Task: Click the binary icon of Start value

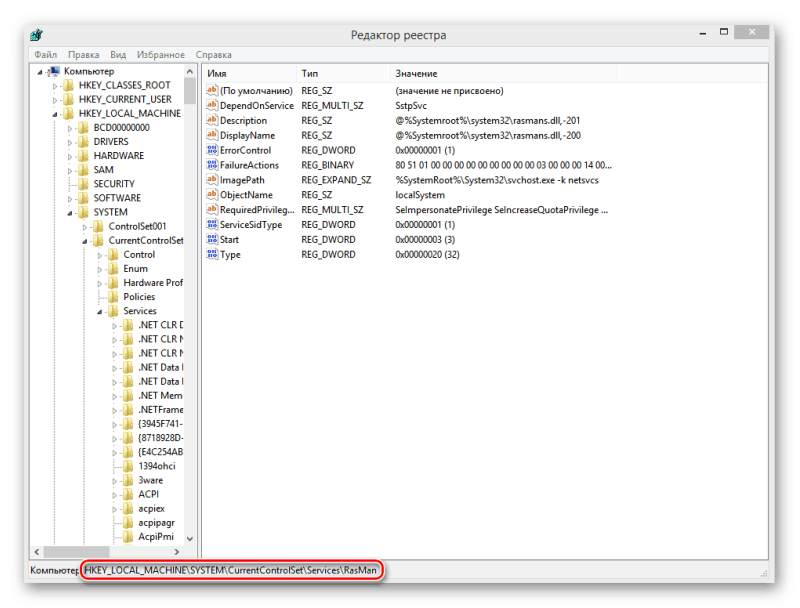Action: 212,239
